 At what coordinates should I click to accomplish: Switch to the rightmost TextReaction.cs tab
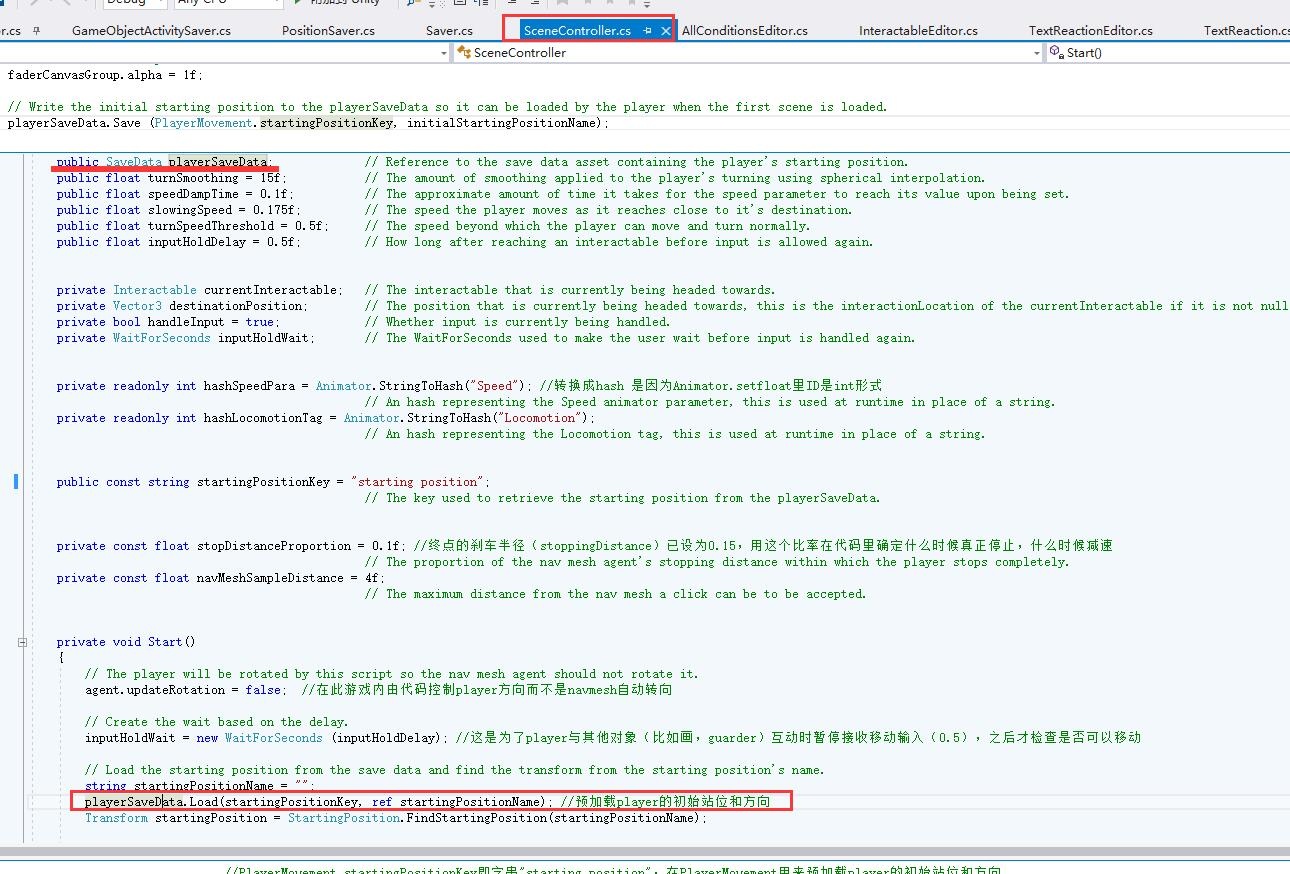1245,31
